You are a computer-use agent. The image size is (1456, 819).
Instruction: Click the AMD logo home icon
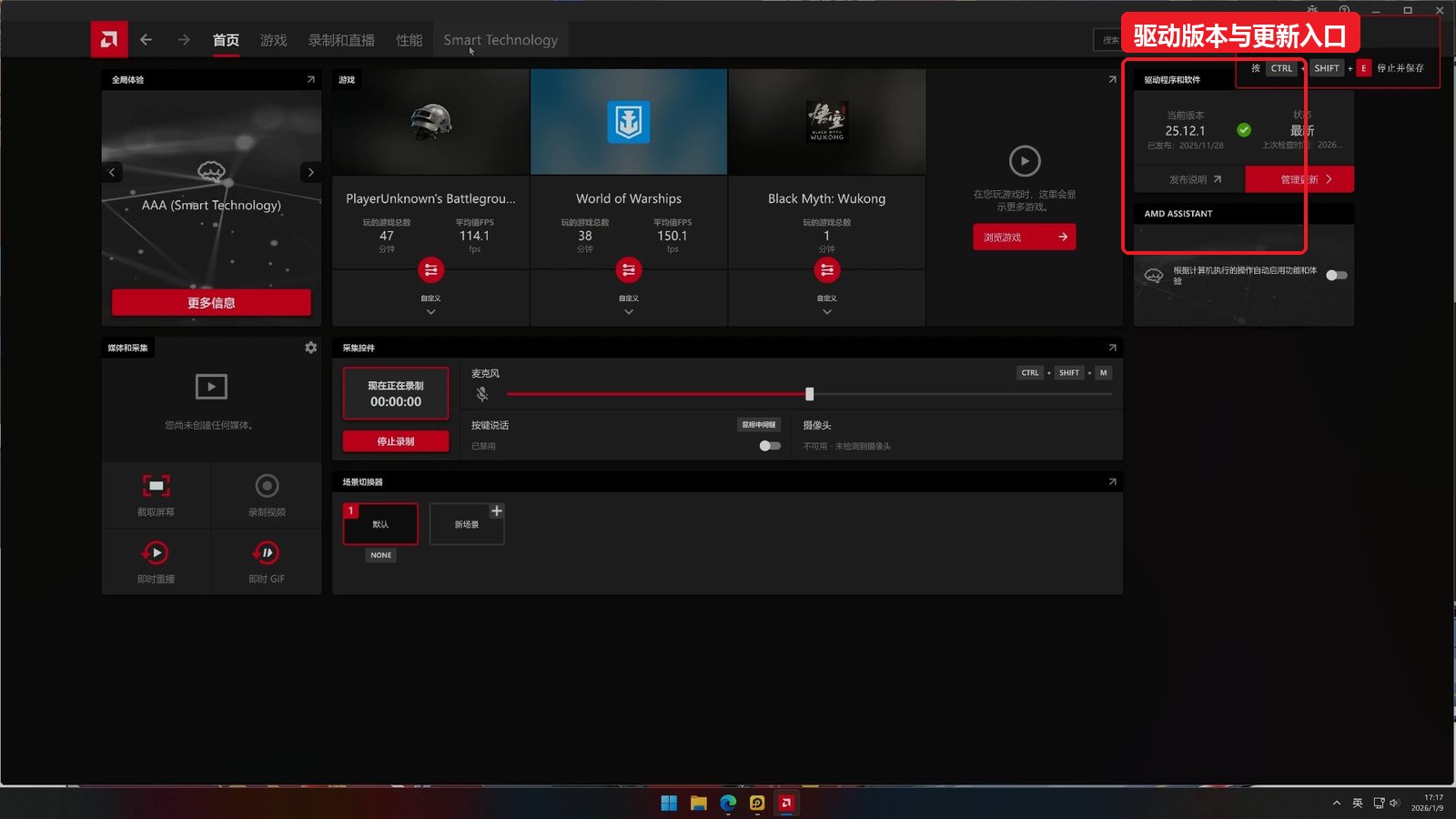point(109,39)
